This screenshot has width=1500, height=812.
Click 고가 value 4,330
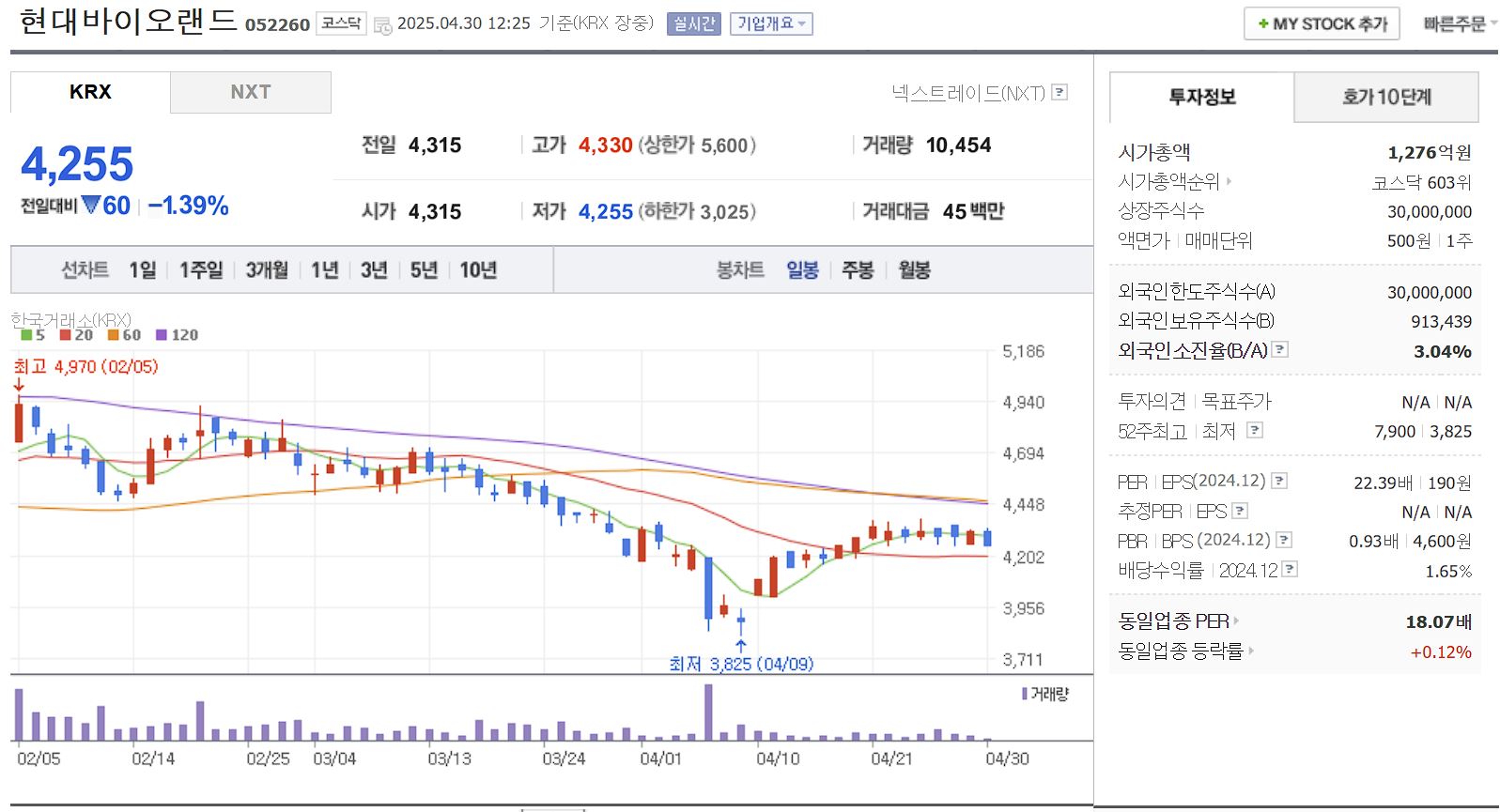click(x=606, y=145)
